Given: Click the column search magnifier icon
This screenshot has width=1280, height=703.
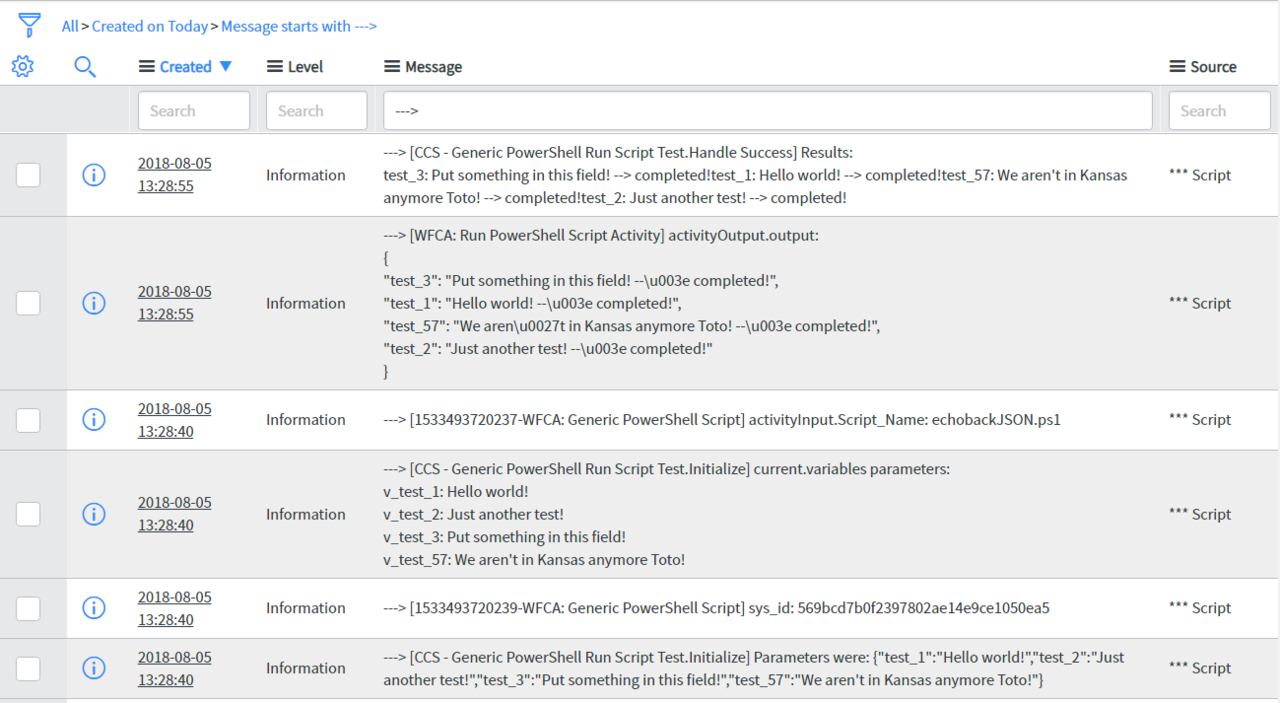Looking at the screenshot, I should [x=85, y=67].
